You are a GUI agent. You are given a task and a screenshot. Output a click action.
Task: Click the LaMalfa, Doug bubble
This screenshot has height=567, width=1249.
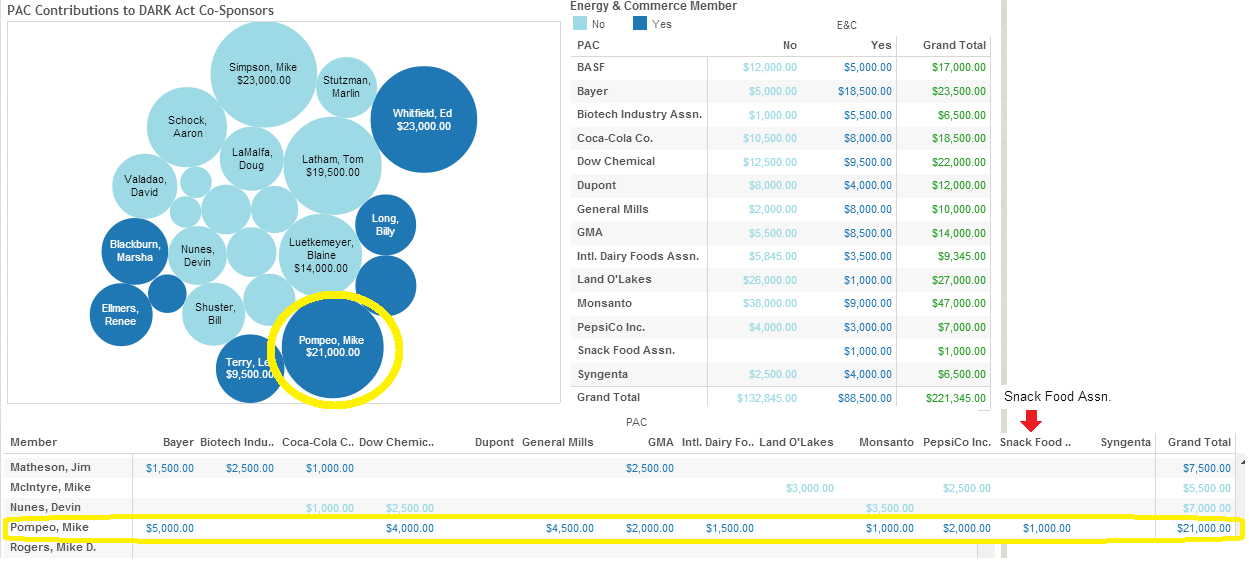click(252, 158)
